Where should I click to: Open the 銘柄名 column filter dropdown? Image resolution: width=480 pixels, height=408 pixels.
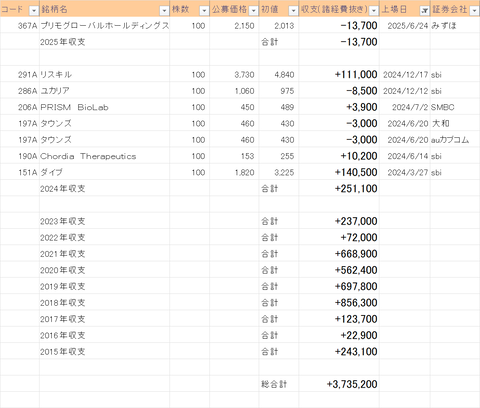coord(164,11)
